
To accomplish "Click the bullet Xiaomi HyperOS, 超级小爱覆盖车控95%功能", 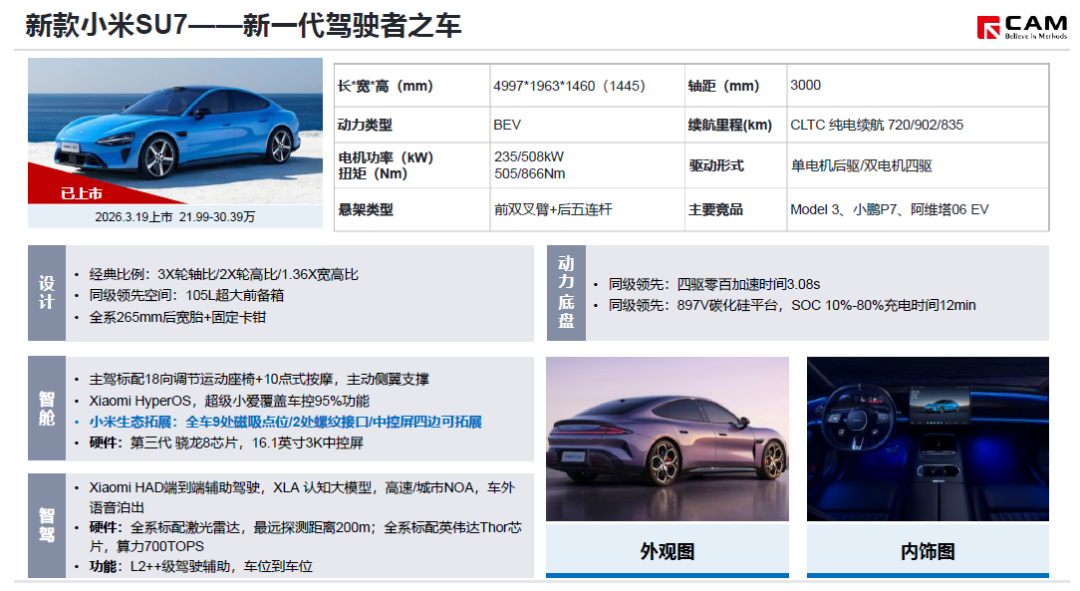I will pyautogui.click(x=229, y=401).
